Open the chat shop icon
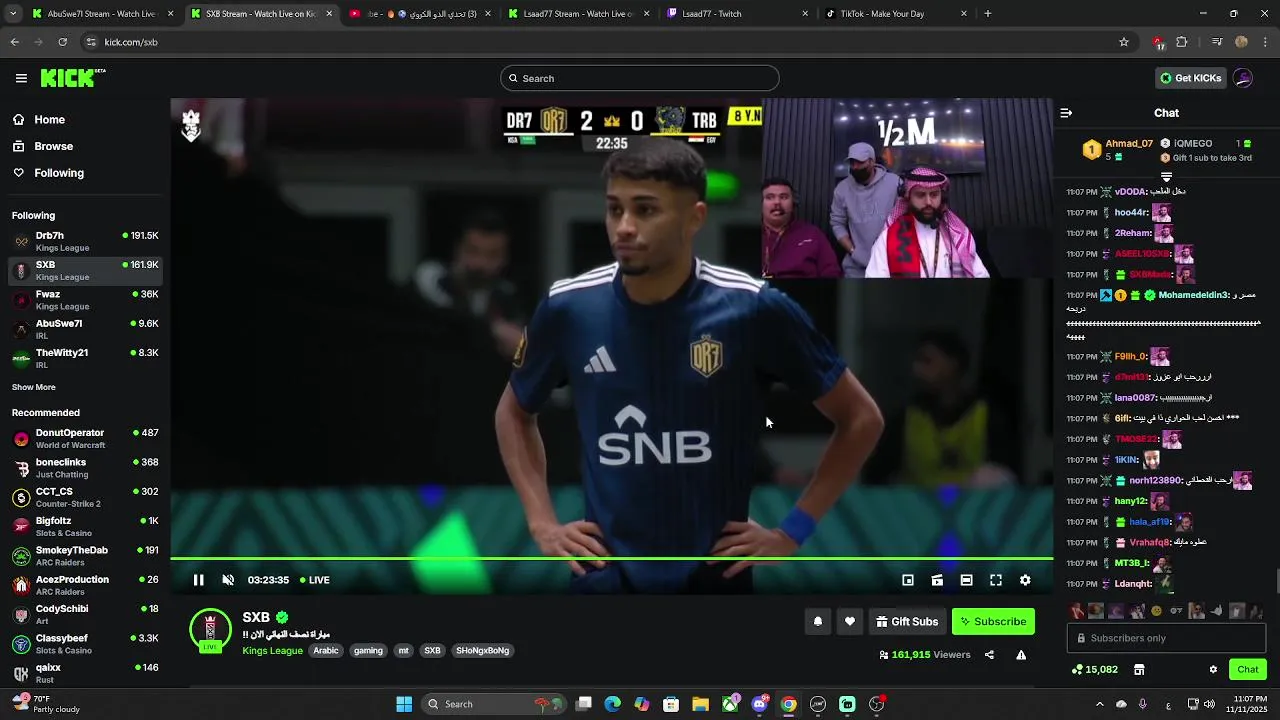Viewport: 1280px width, 720px height. pyautogui.click(x=1139, y=669)
